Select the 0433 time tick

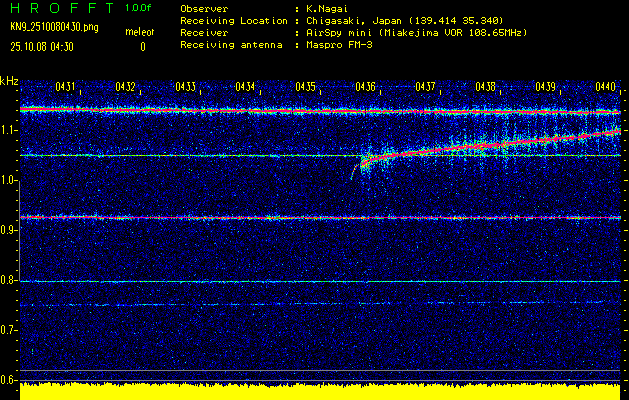coord(186,87)
